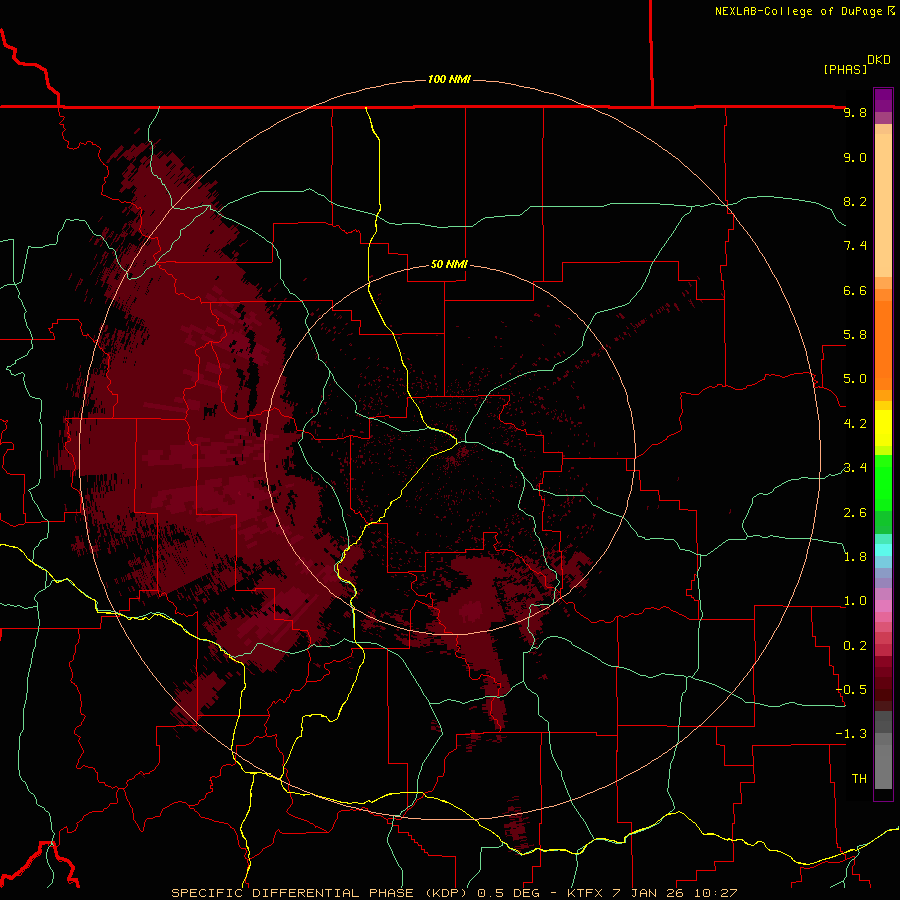Click the 6.6 value on the scale
This screenshot has width=900, height=900.
pos(855,290)
